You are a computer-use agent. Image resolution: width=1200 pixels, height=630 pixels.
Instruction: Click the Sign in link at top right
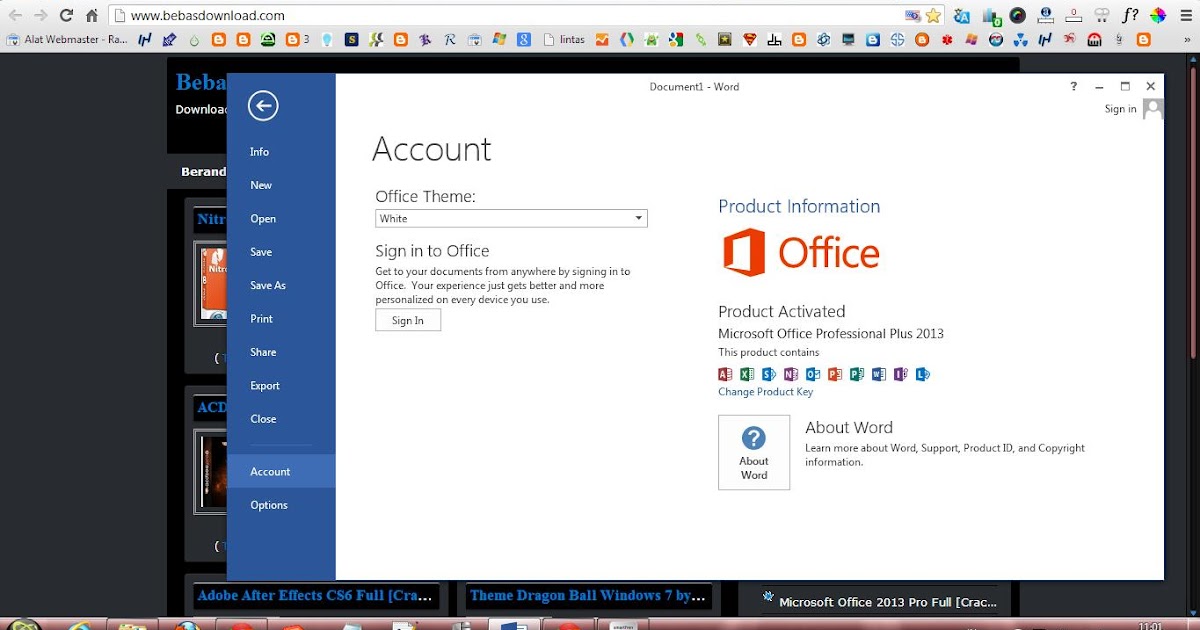coord(1120,109)
